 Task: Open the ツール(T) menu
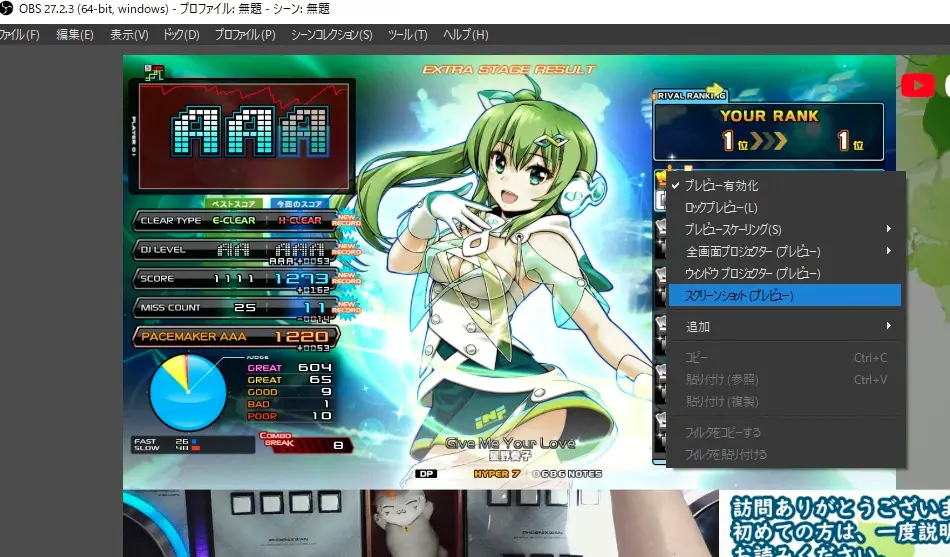coord(407,35)
